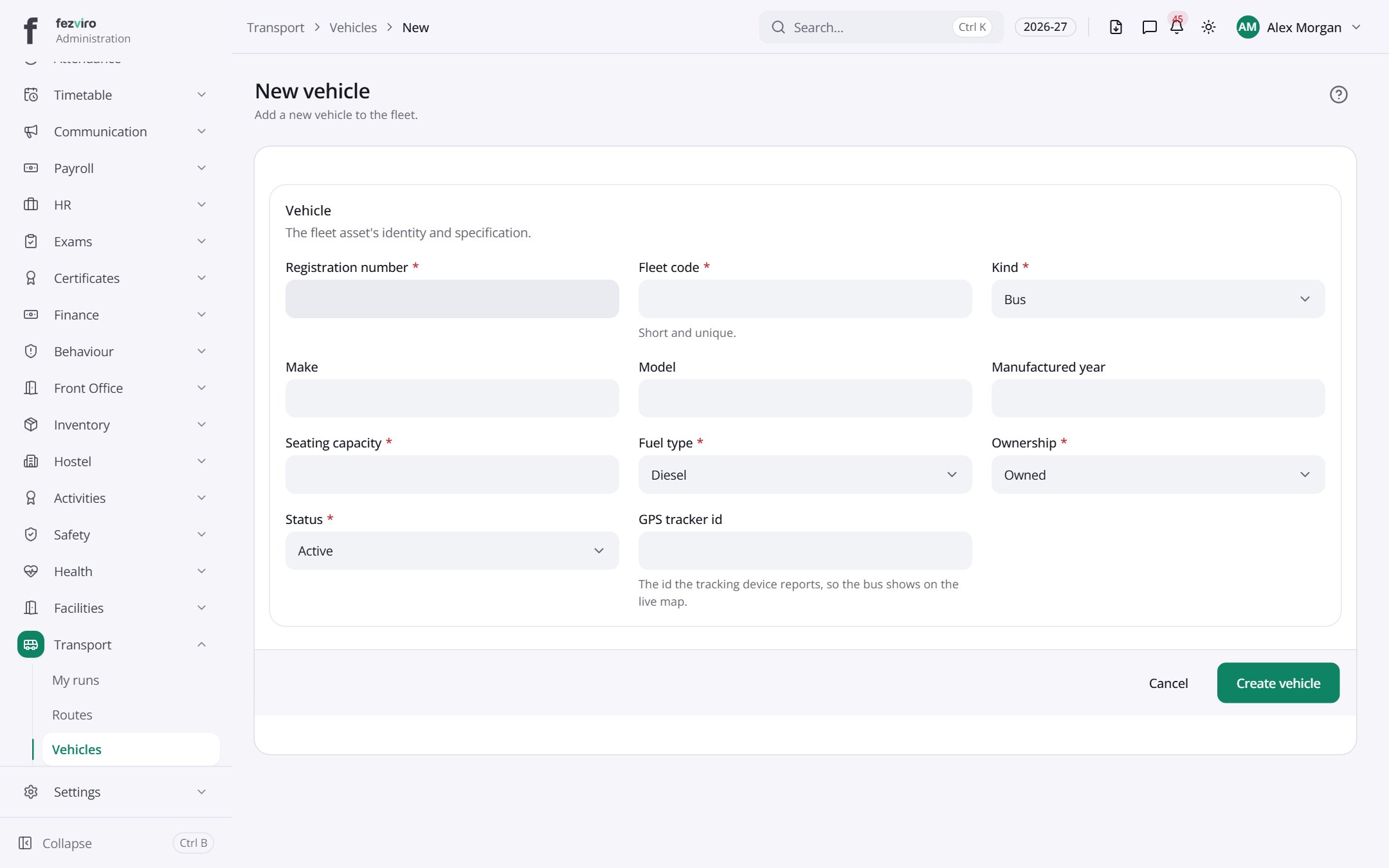
Task: Focus the GPS tracker id field
Action: [804, 550]
